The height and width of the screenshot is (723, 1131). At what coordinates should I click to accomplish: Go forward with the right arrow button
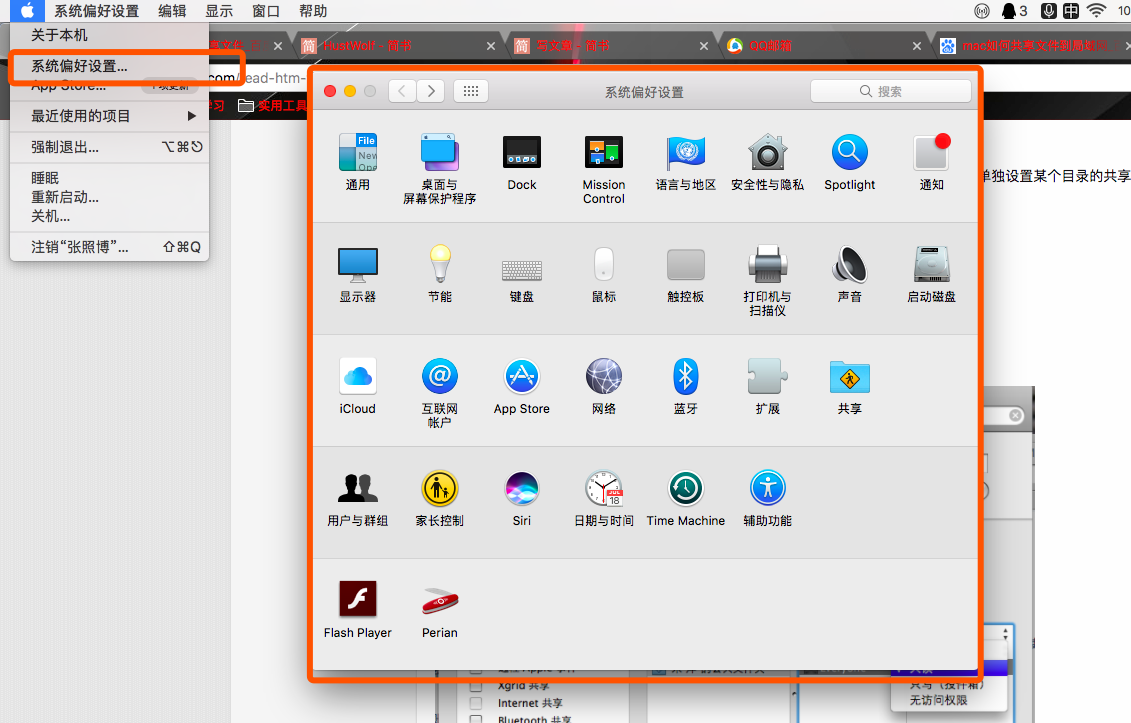431,91
